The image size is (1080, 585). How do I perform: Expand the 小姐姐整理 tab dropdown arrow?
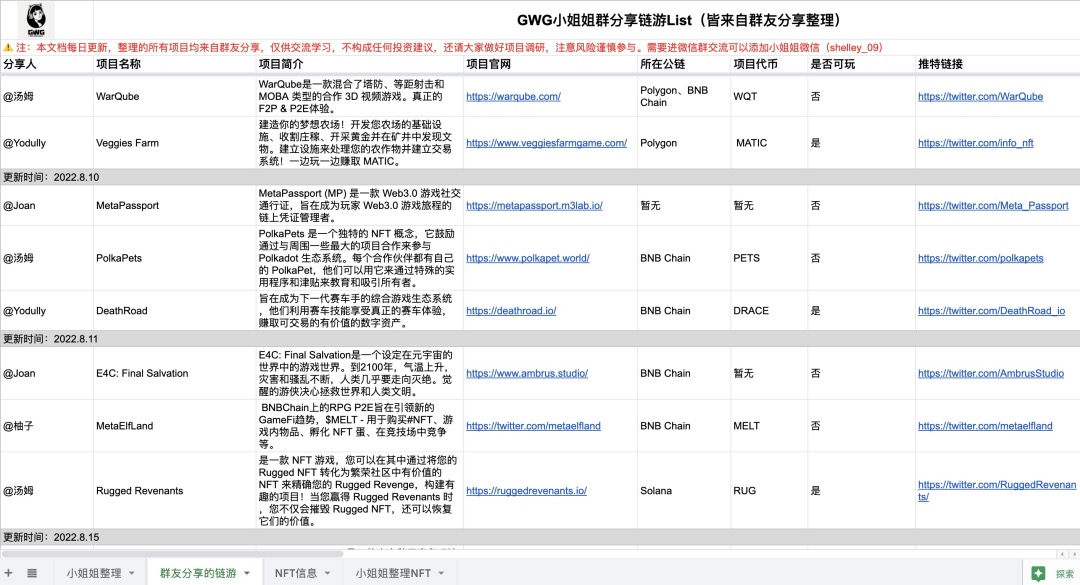coord(132,573)
